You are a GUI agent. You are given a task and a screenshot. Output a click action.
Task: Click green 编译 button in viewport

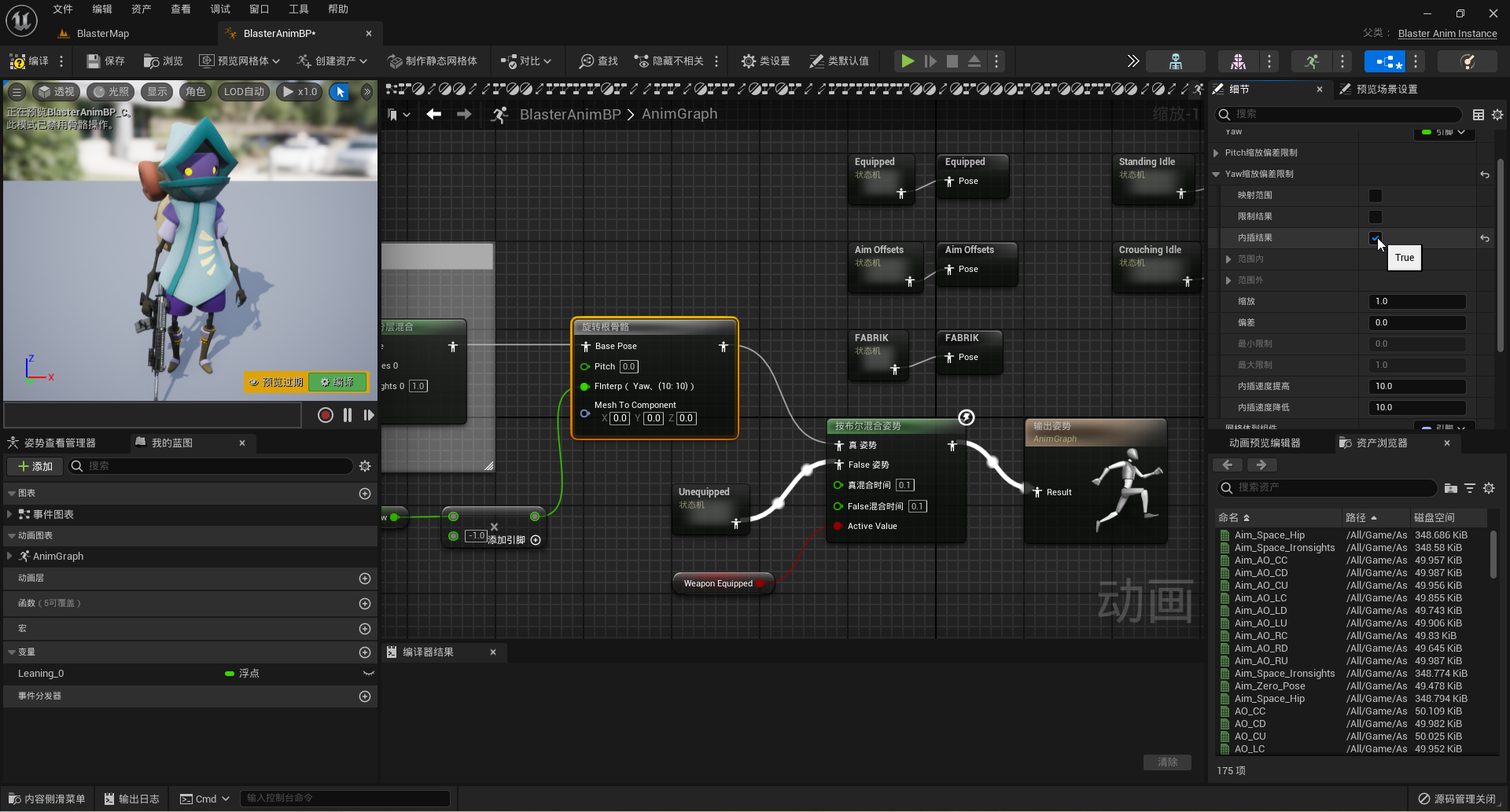coord(337,382)
